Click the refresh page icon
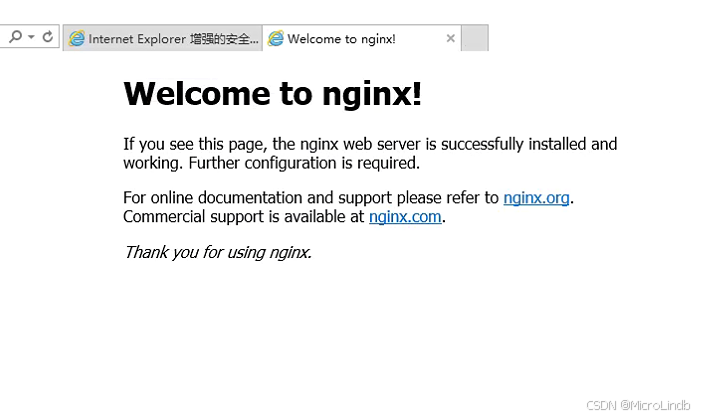 (47, 36)
